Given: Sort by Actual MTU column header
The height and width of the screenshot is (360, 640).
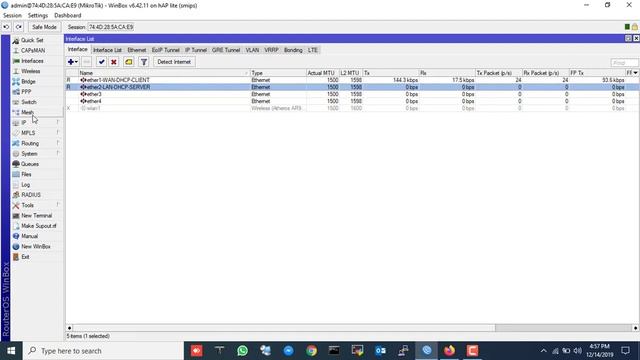Looking at the screenshot, I should coord(322,73).
